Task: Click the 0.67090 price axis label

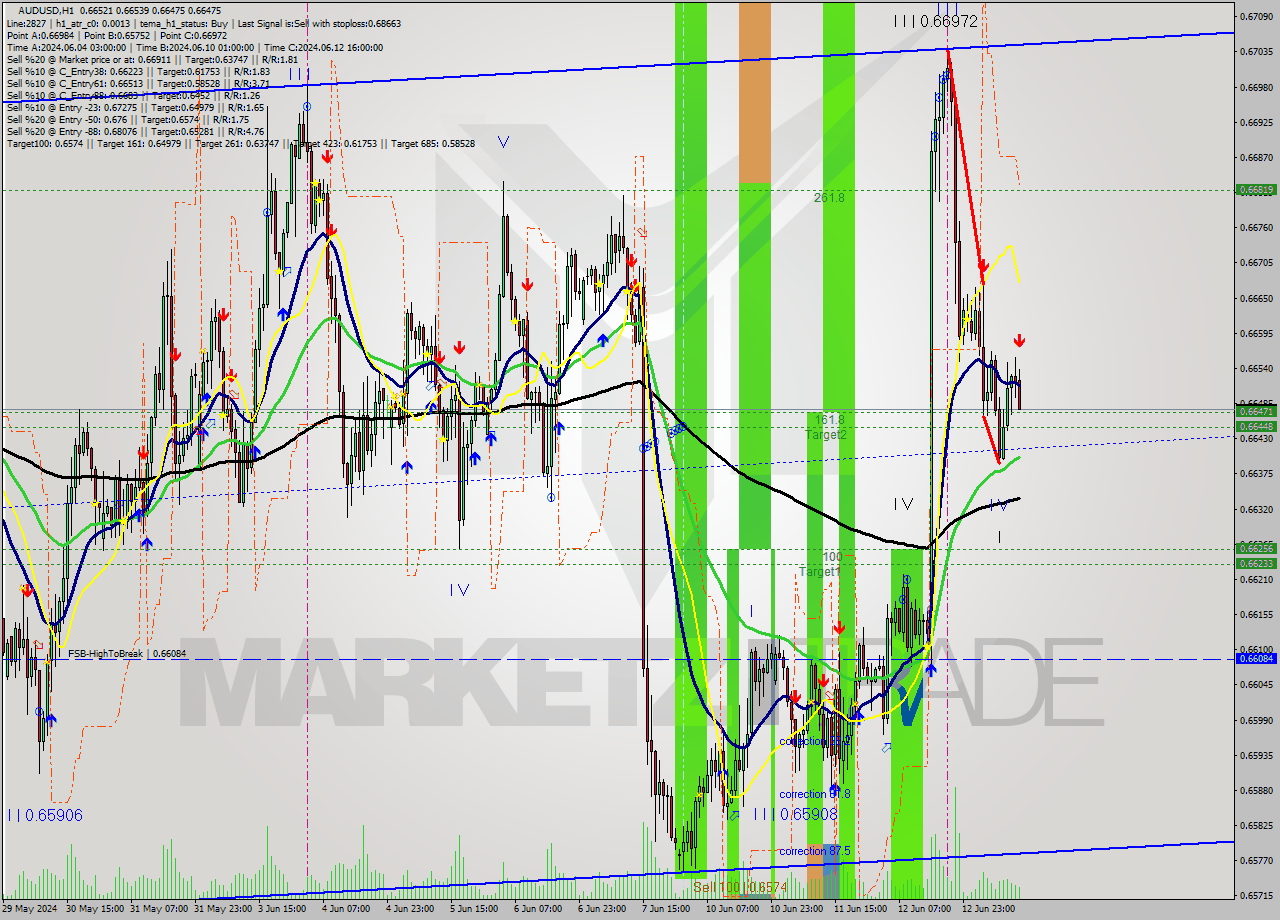Action: 1256,17
